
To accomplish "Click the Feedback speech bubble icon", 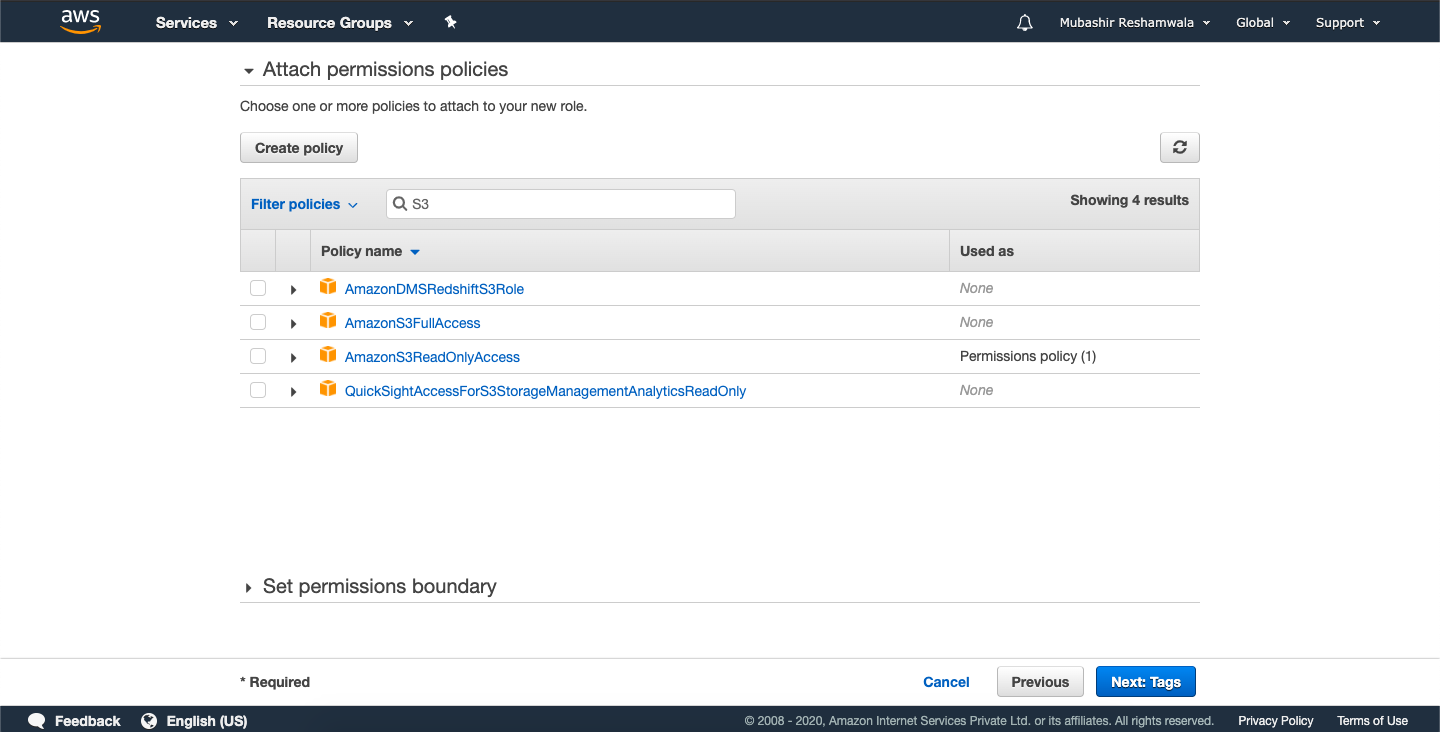I will [37, 721].
